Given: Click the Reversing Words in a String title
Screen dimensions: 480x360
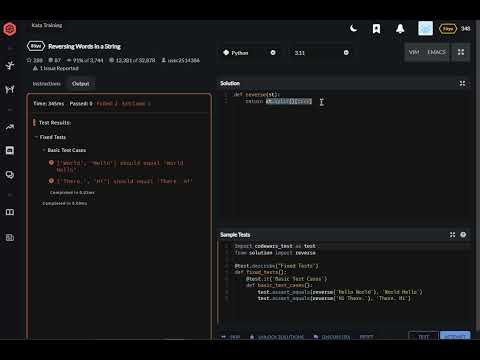Looking at the screenshot, I should (x=84, y=46).
